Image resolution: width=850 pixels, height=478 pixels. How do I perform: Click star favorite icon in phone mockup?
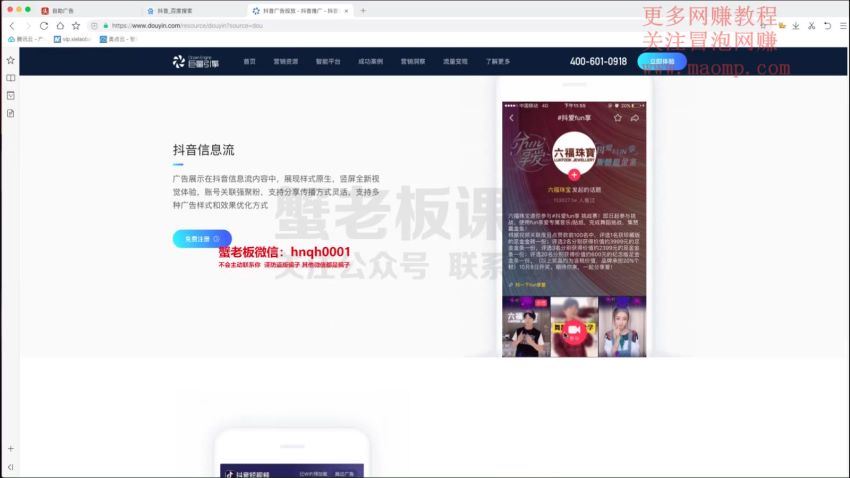point(617,118)
